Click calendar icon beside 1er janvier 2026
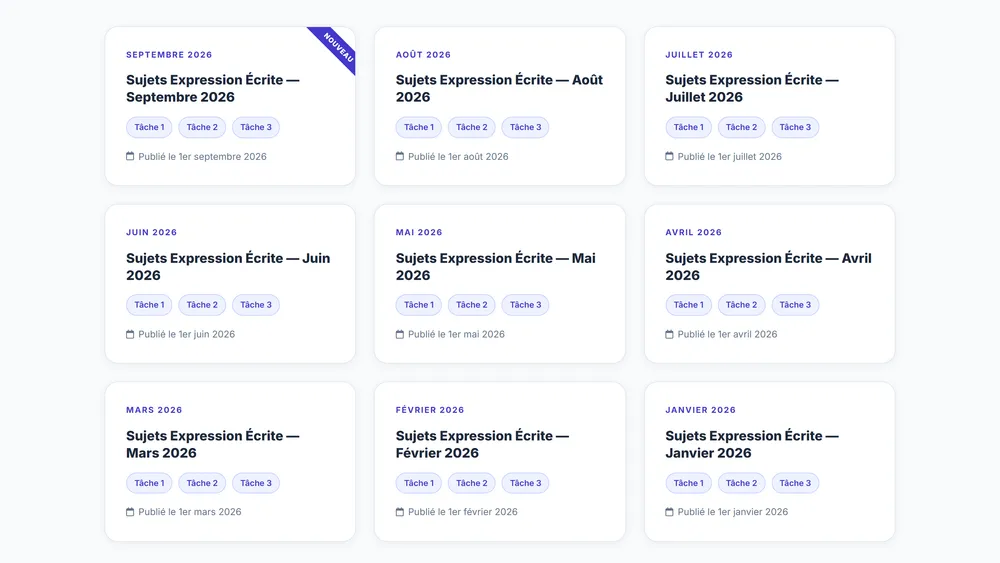 coord(670,511)
